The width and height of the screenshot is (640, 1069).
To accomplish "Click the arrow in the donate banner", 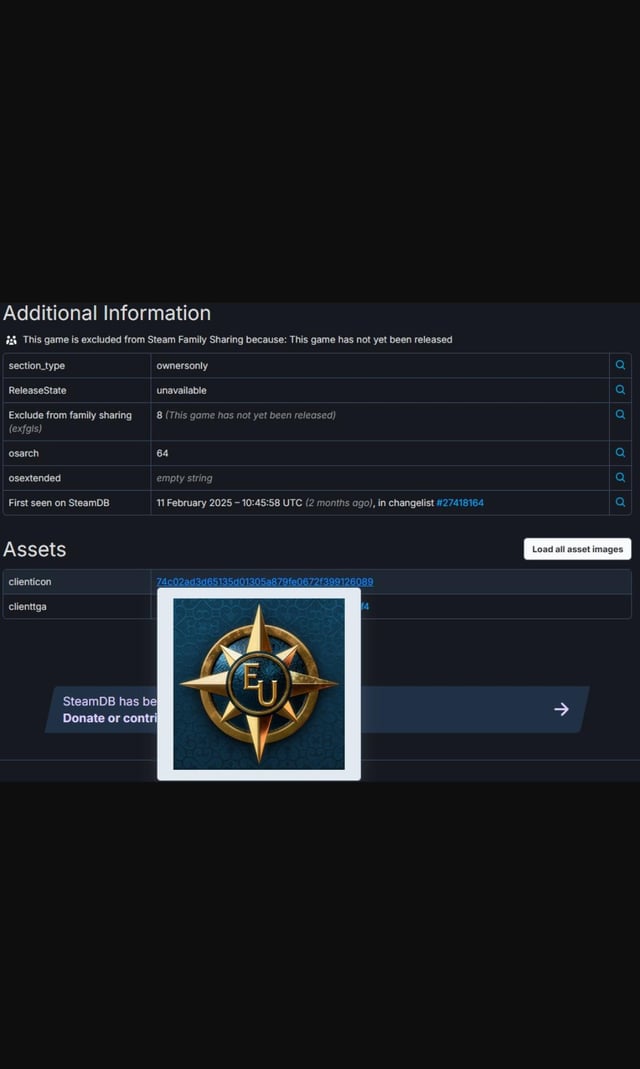I will [x=561, y=709].
